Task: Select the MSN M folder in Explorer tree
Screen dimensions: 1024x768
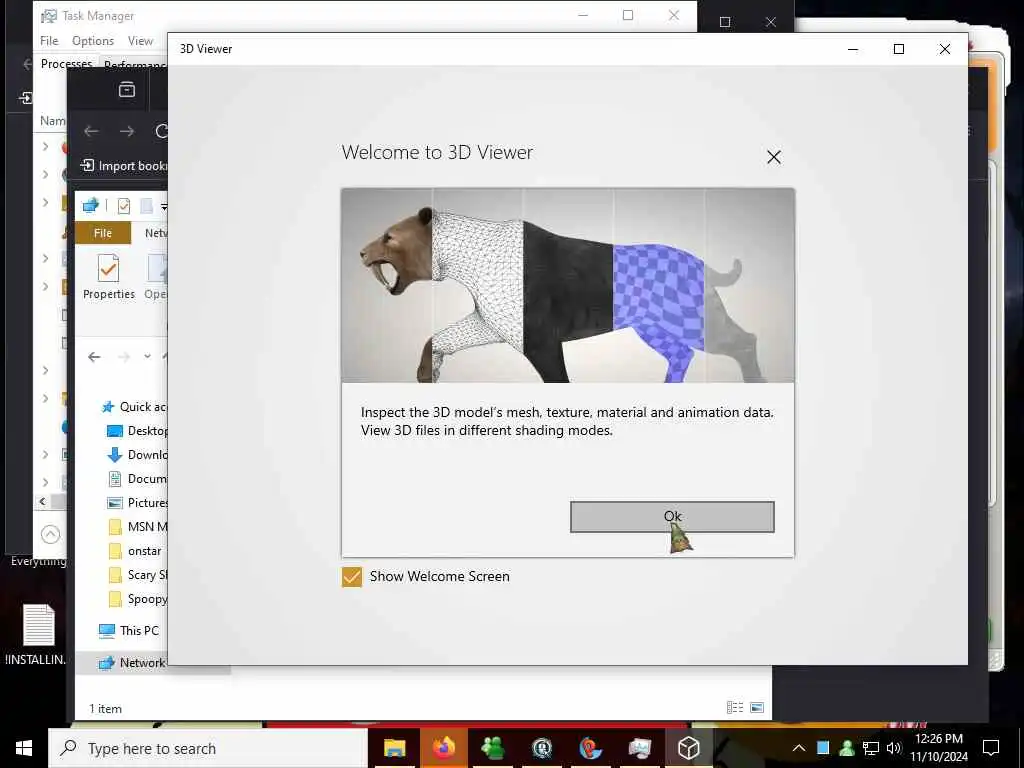Action: pyautogui.click(x=137, y=527)
